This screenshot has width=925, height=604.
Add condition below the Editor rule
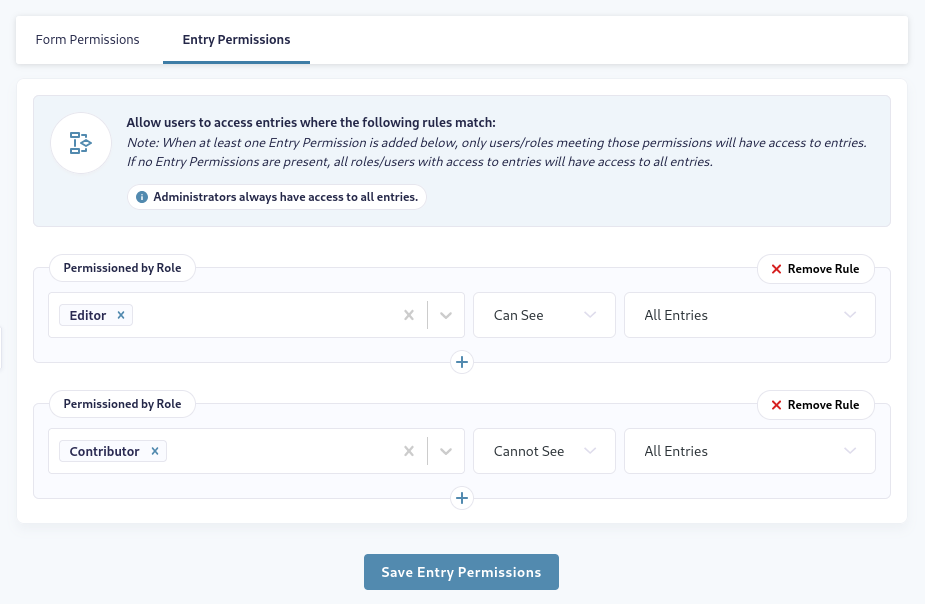pos(462,362)
